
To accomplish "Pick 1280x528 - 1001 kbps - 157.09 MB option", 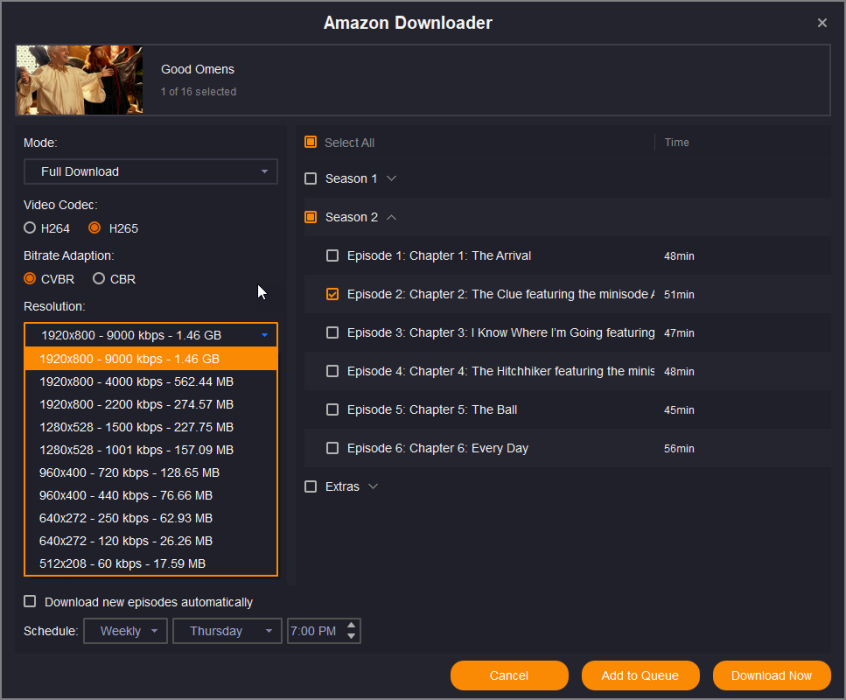I will click(x=151, y=450).
